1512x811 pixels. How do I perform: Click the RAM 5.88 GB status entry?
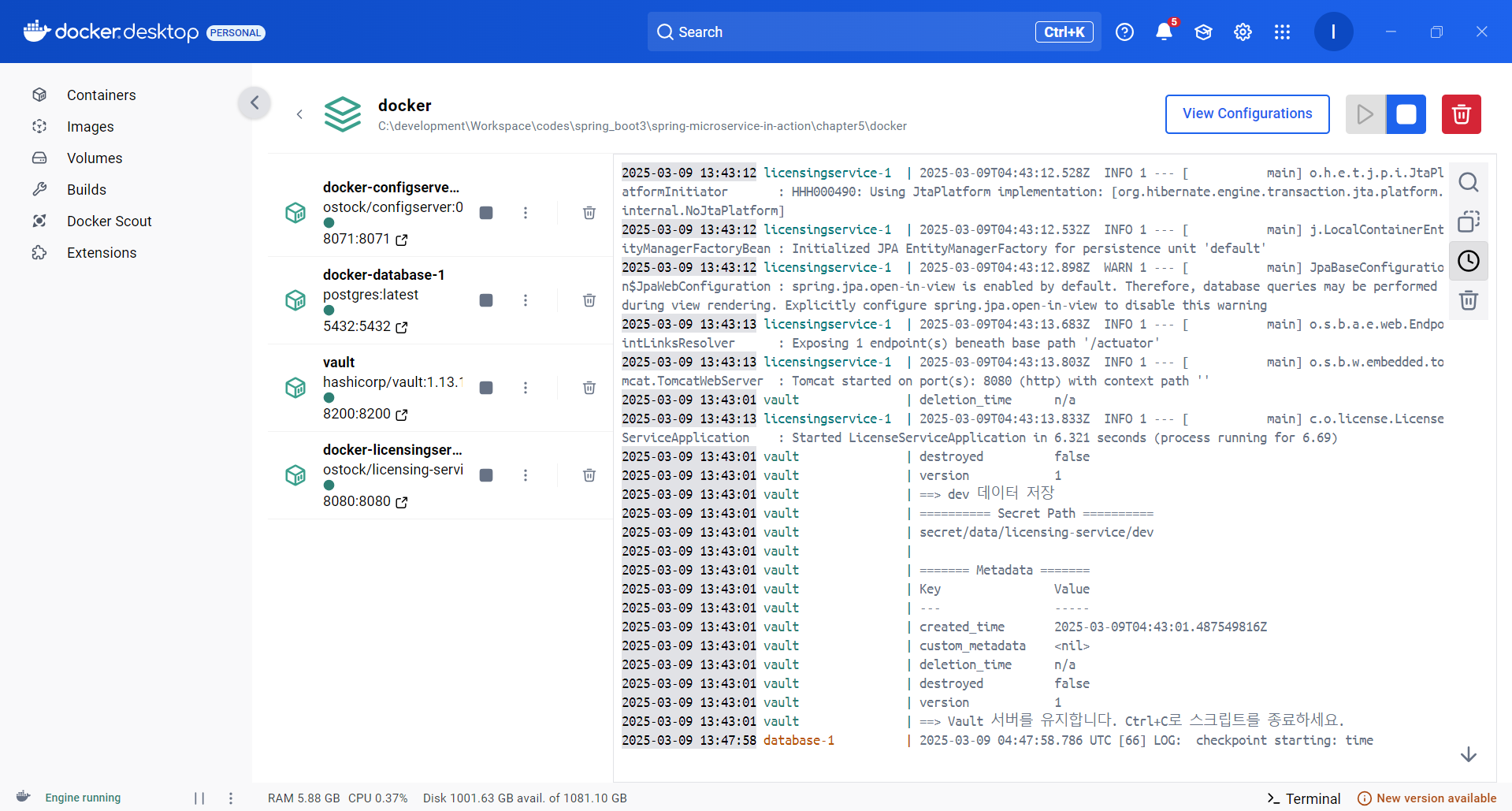(x=304, y=798)
